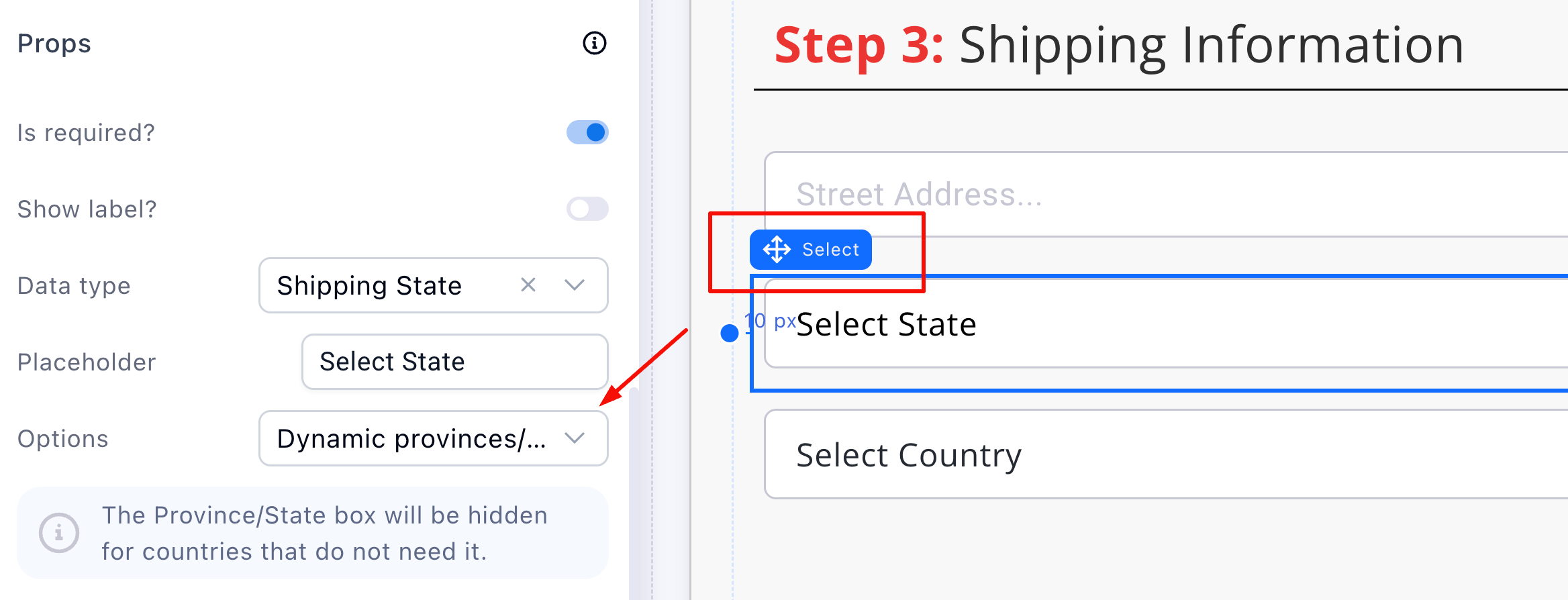Open the Data type dropdown arrow
This screenshot has height=600, width=1568.
point(575,285)
